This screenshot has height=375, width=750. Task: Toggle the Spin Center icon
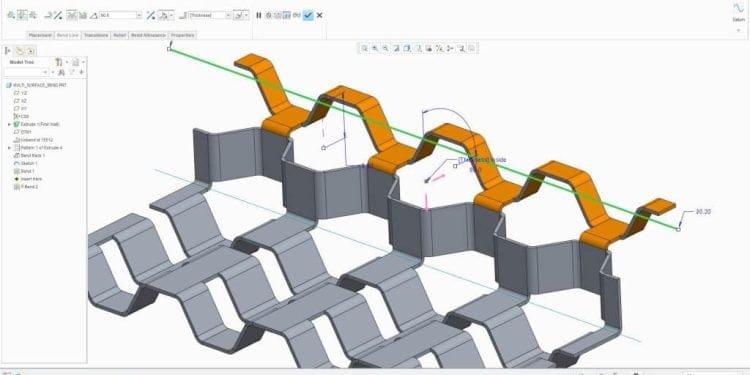click(x=450, y=48)
